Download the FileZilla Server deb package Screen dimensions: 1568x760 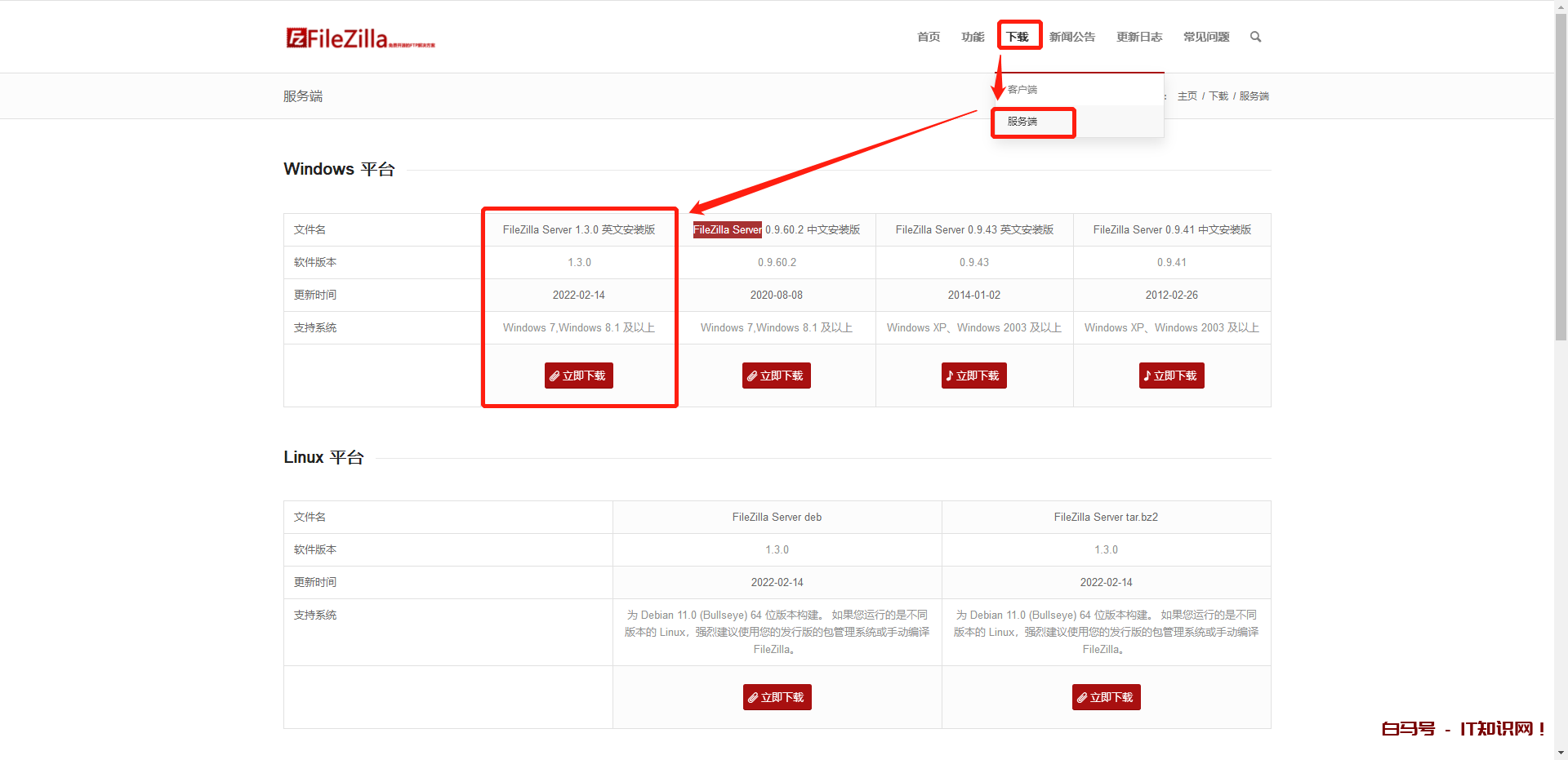[x=777, y=697]
